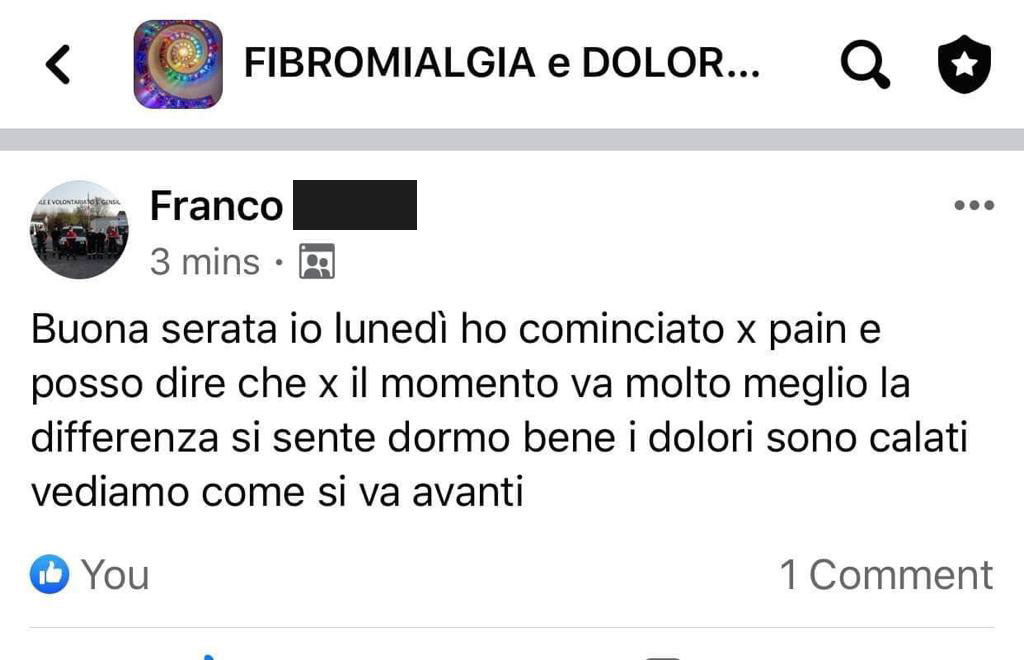Image resolution: width=1024 pixels, height=660 pixels.
Task: Open the search magnifier icon
Action: [x=865, y=64]
